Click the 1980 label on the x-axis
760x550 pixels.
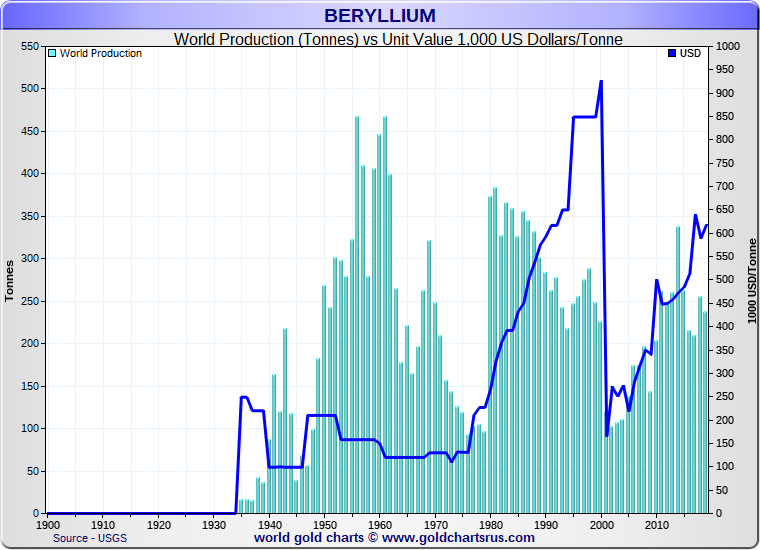point(490,524)
